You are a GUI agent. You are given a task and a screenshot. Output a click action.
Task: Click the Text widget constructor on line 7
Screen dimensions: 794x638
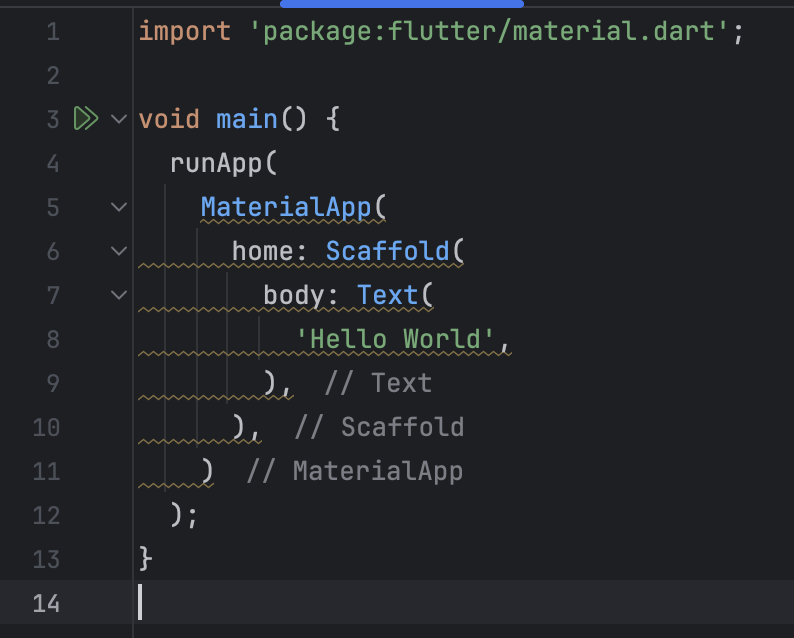click(x=387, y=295)
